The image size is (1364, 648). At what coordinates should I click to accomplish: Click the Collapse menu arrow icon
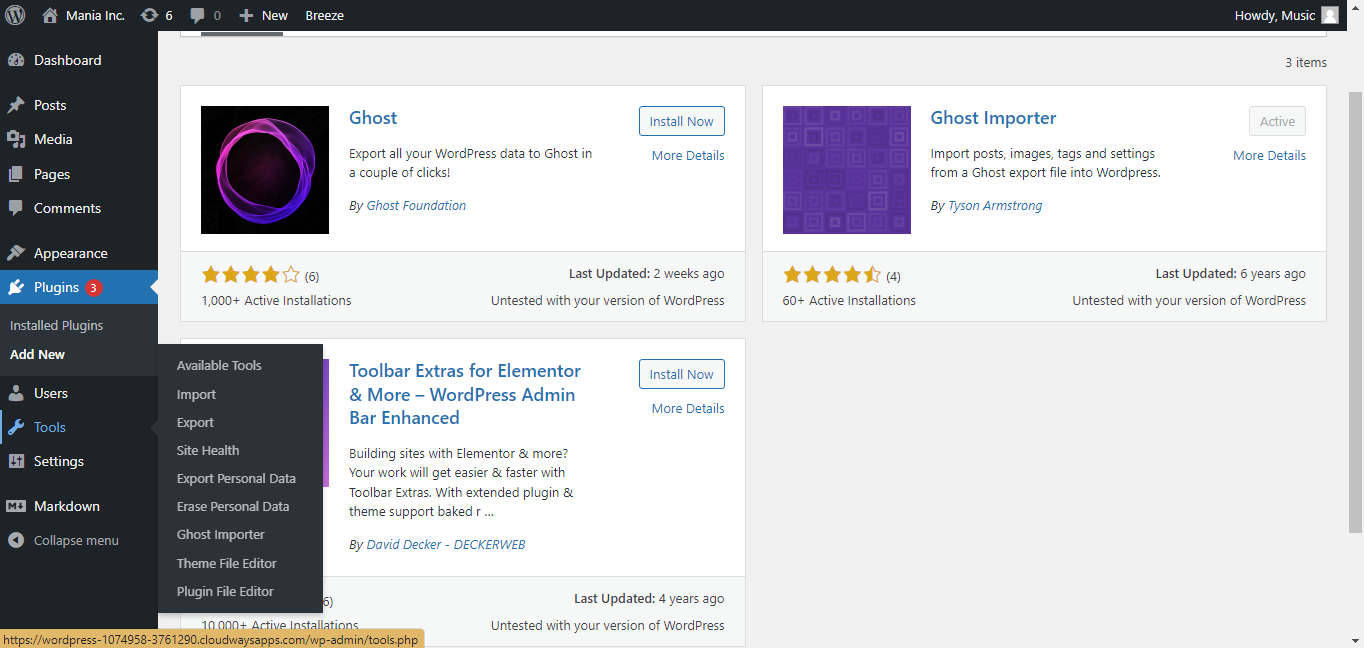point(16,540)
